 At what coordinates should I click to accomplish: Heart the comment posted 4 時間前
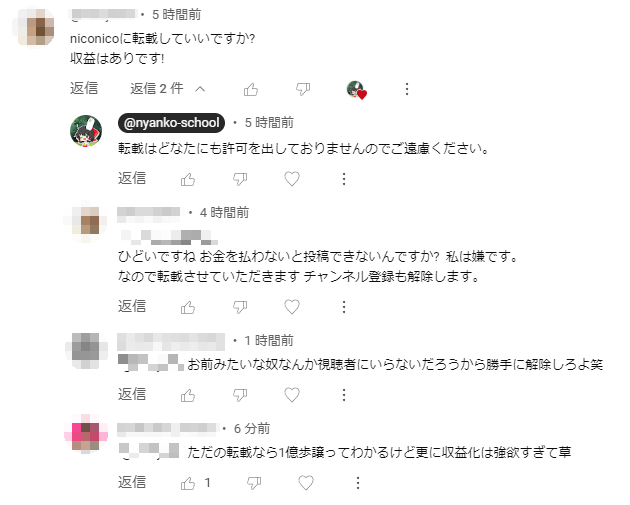[292, 307]
